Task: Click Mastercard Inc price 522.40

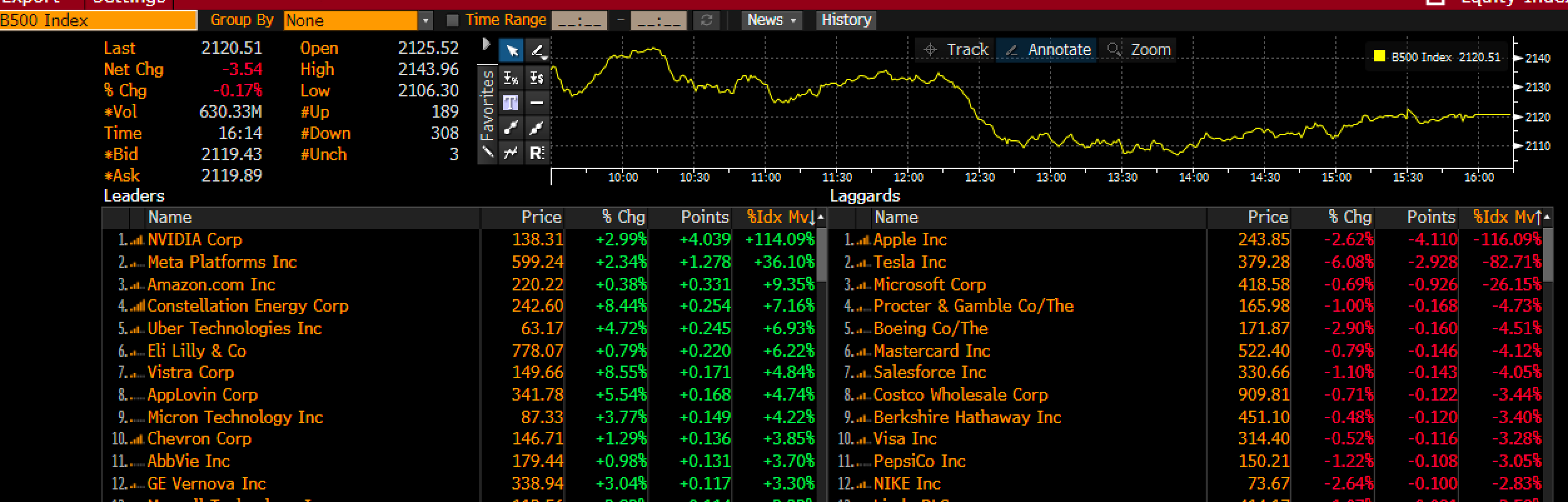Action: [1264, 351]
